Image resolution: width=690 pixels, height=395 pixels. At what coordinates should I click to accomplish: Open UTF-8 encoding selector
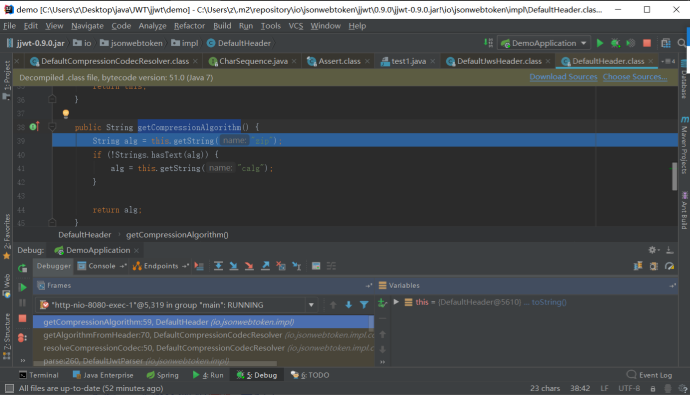click(x=629, y=388)
